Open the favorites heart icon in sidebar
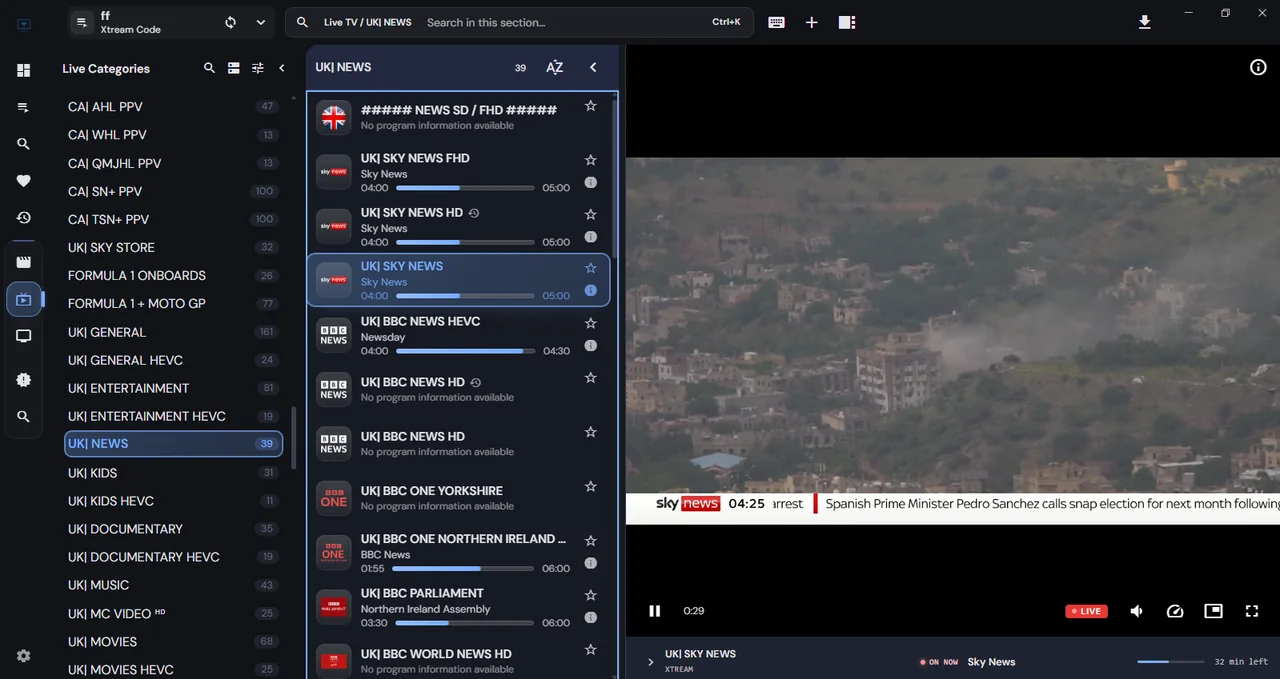1280x679 pixels. pyautogui.click(x=23, y=181)
